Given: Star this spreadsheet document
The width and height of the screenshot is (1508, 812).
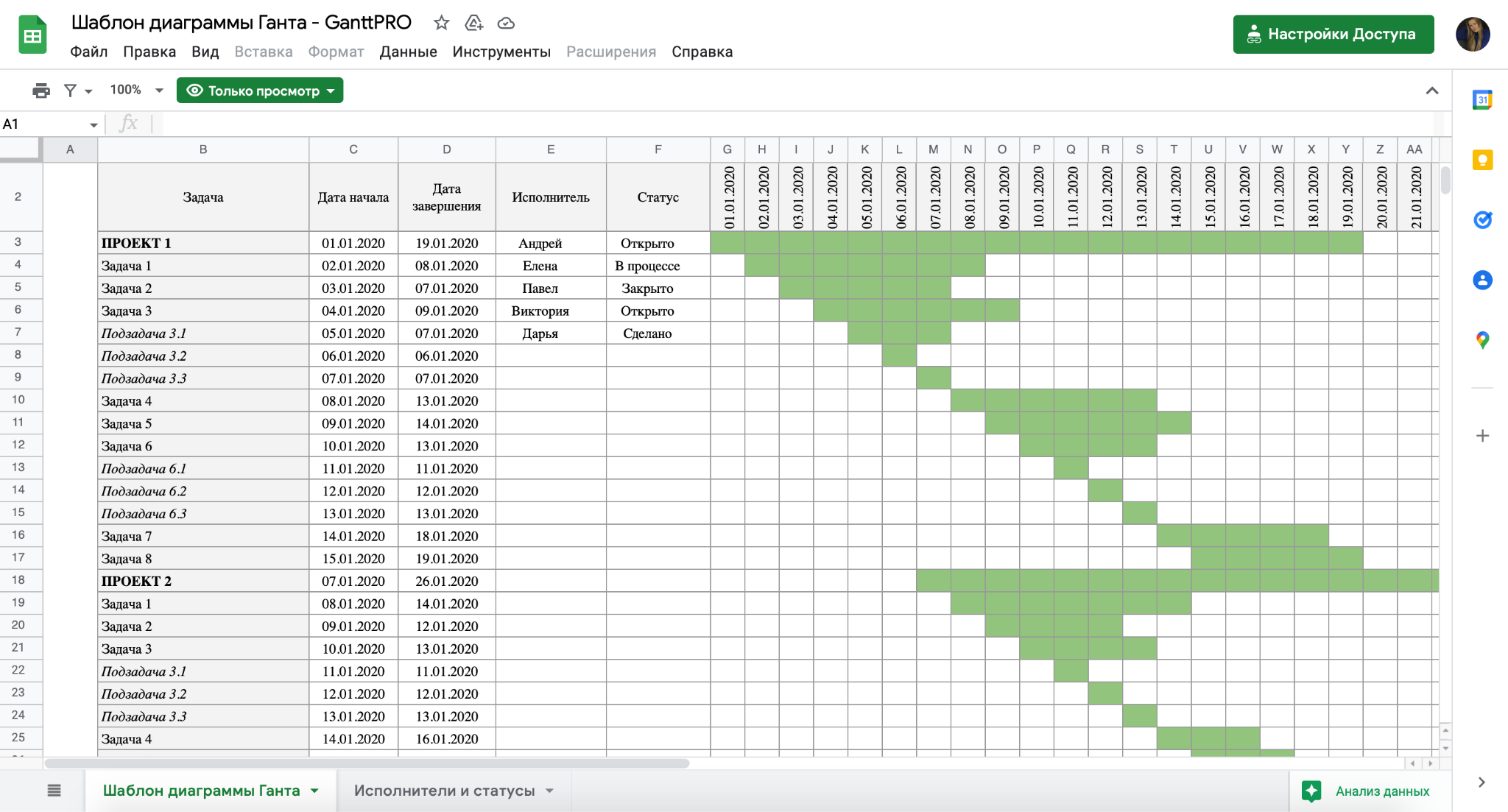Looking at the screenshot, I should pos(441,23).
